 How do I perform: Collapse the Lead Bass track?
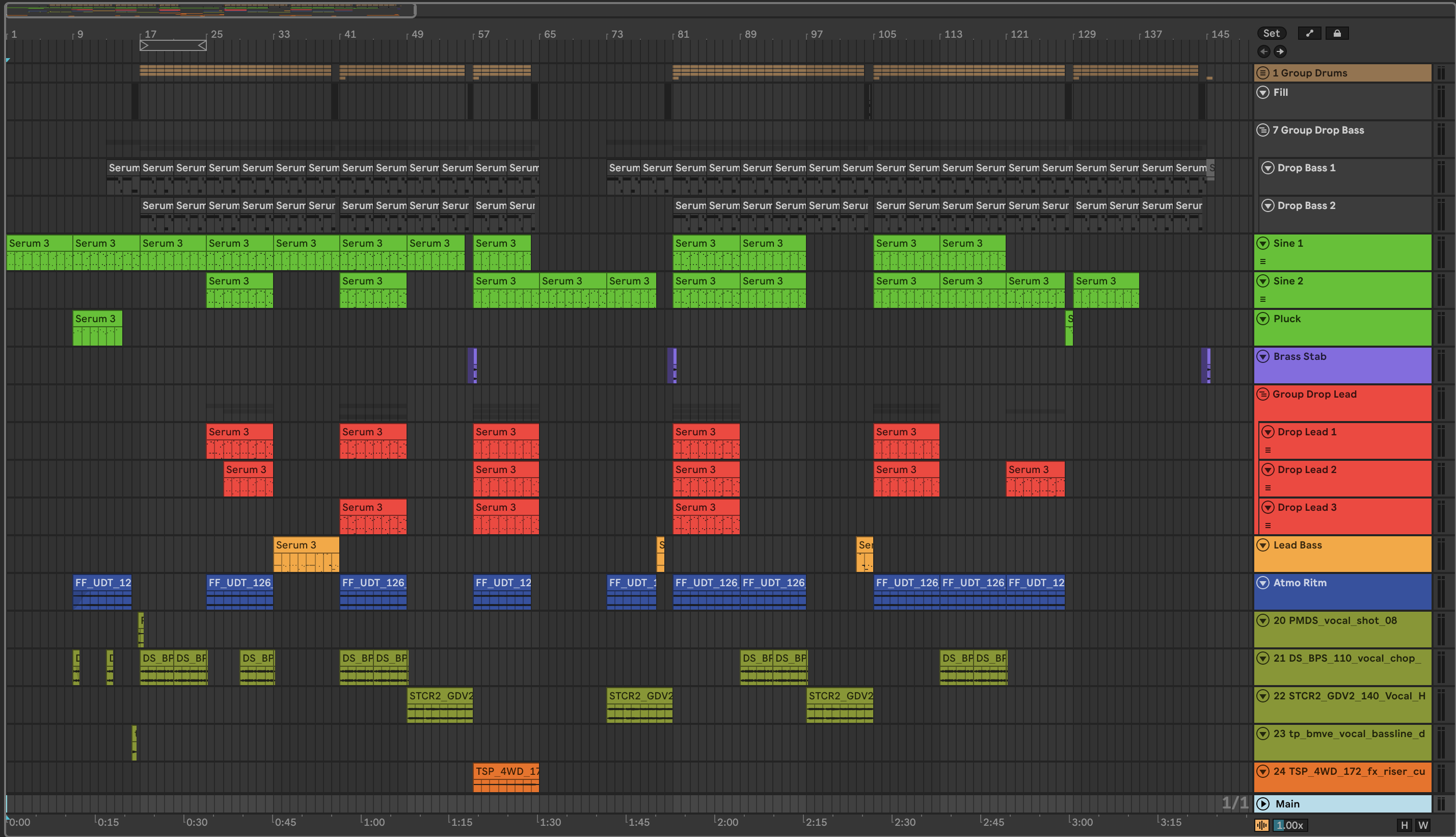(x=1262, y=545)
